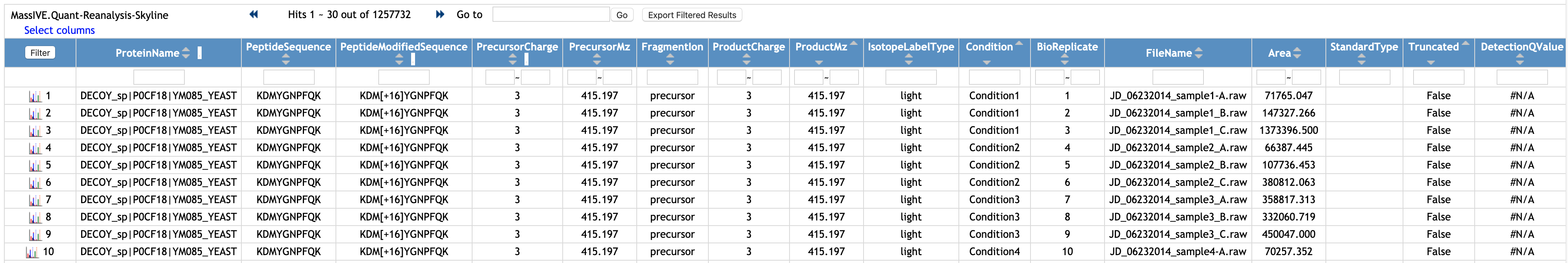
Task: Sort the FragmentIon column
Action: click(670, 60)
